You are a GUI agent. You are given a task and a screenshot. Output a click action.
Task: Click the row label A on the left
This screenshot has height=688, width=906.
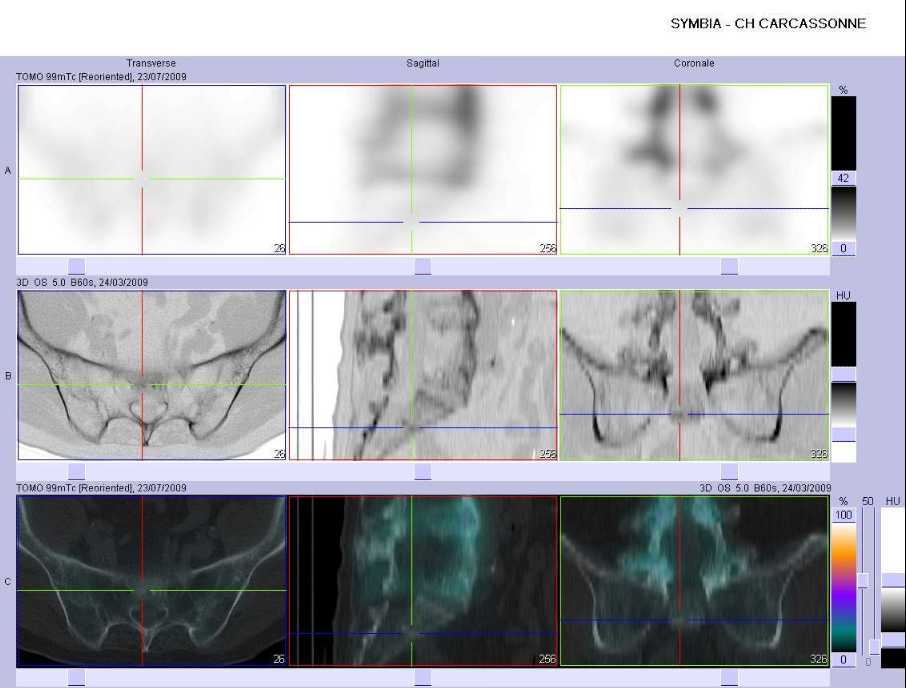tap(8, 170)
